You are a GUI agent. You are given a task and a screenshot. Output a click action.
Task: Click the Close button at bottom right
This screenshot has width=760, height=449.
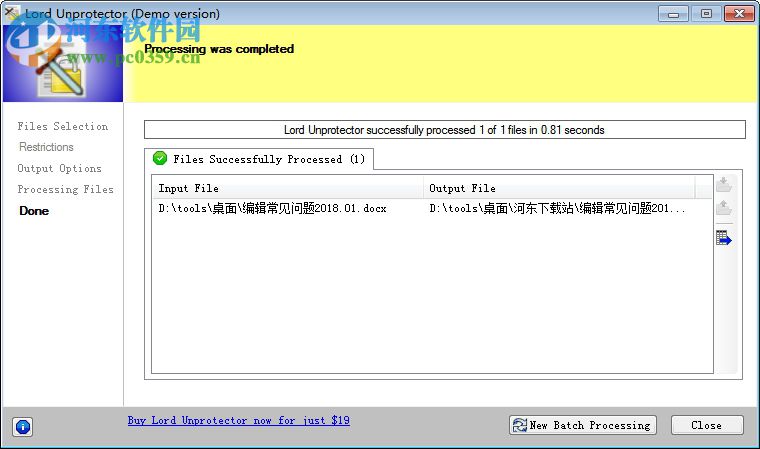point(707,425)
